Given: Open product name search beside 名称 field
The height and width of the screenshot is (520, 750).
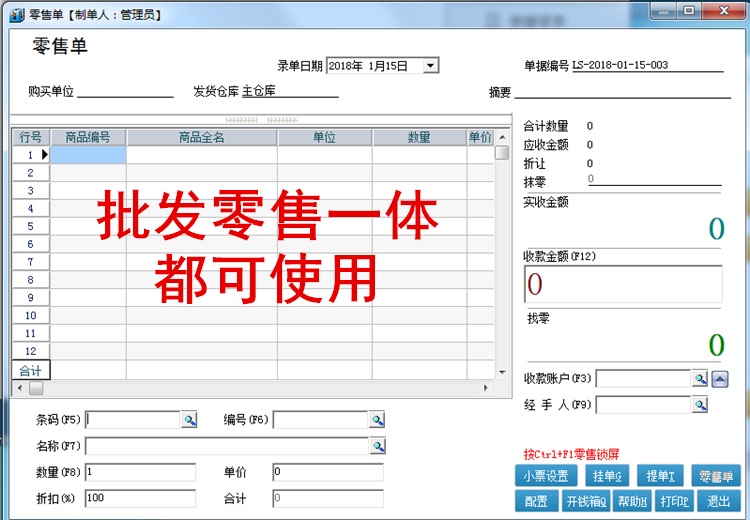Looking at the screenshot, I should click(377, 446).
